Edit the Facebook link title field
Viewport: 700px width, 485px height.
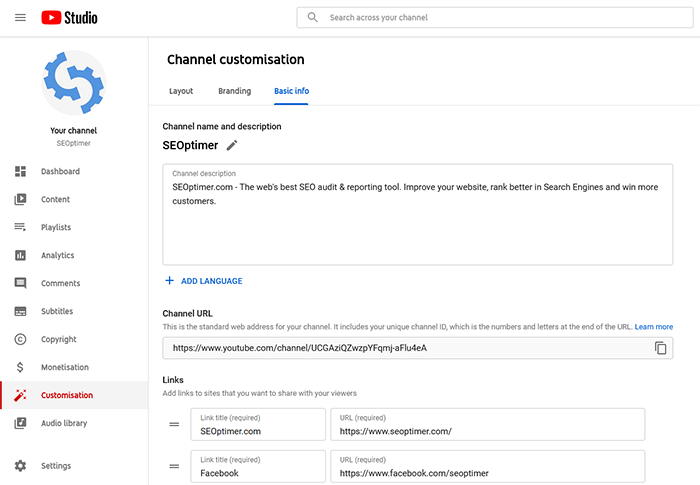point(258,466)
